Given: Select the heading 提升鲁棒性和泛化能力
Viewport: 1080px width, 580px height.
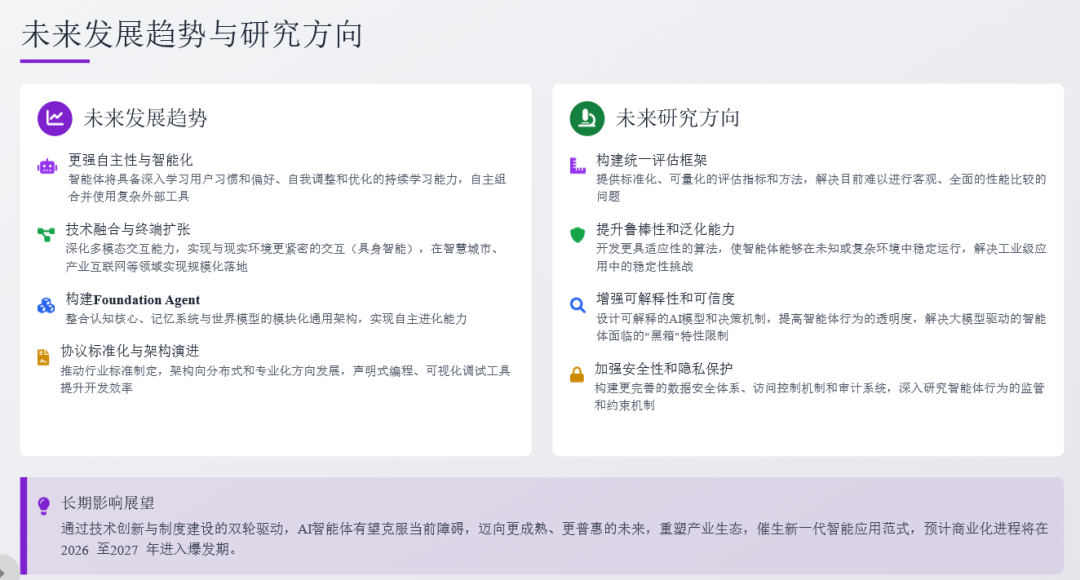Looking at the screenshot, I should [x=665, y=229].
